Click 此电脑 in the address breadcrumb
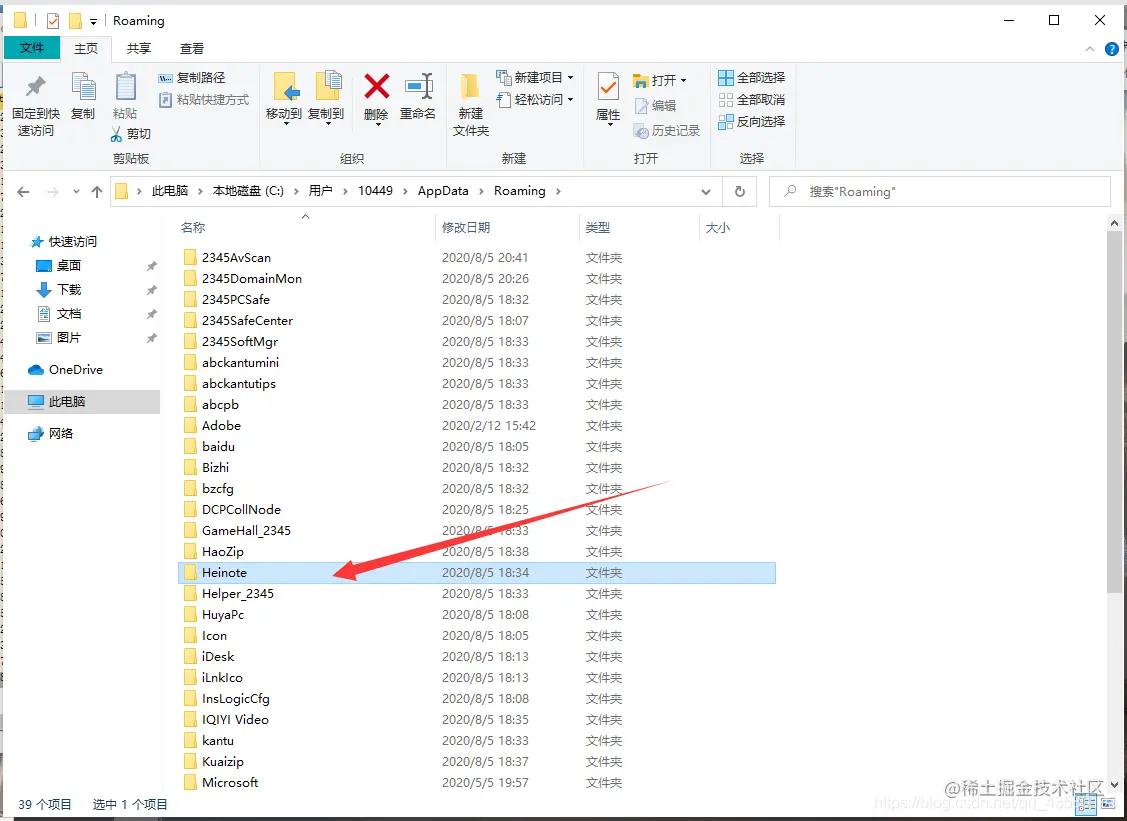1127x821 pixels. (170, 191)
